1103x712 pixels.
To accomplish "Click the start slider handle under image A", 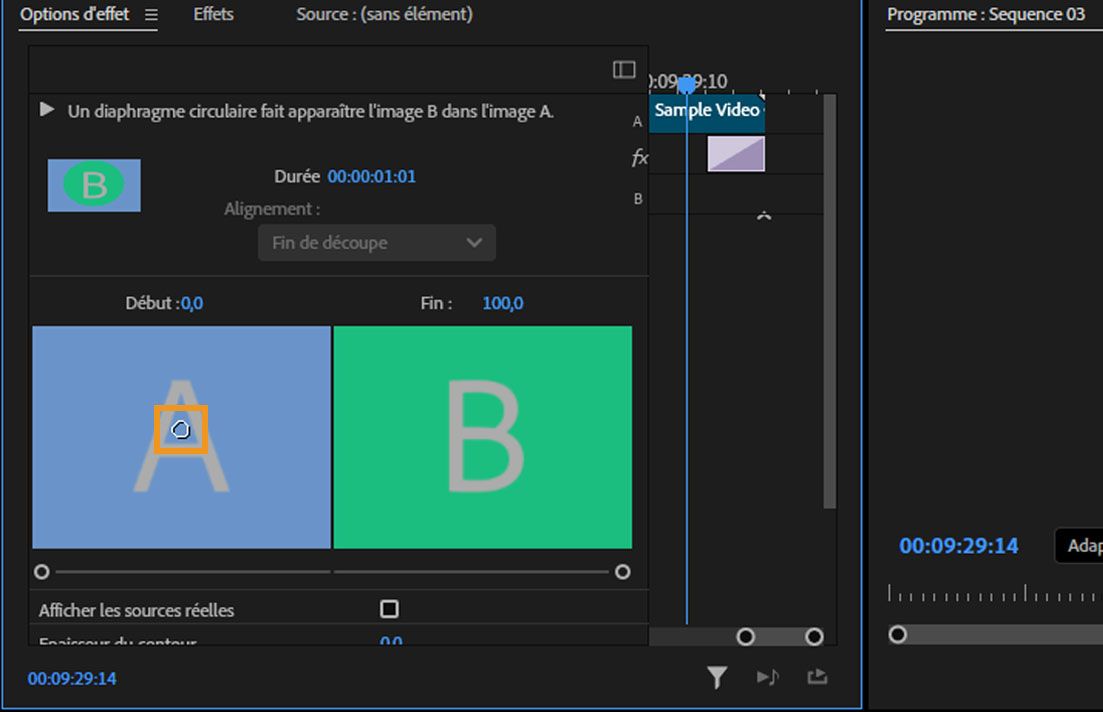I will pyautogui.click(x=41, y=572).
